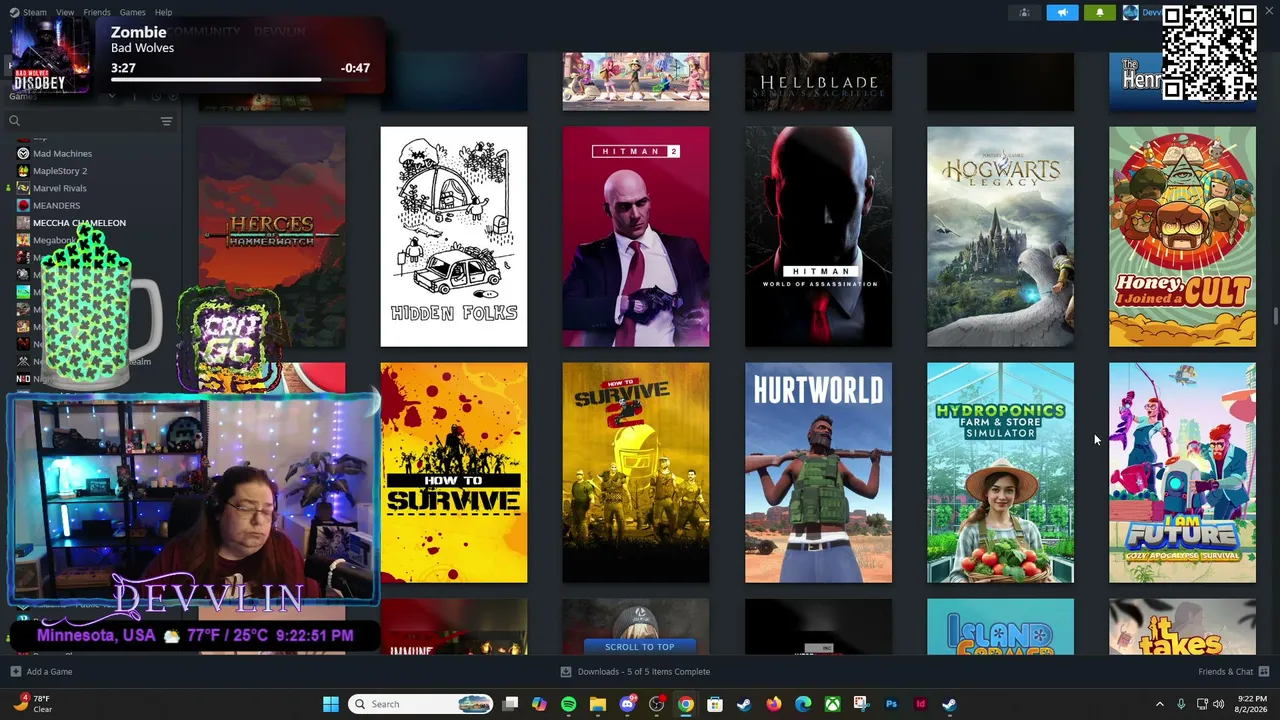
Task: Open the taskbar volume control
Action: click(1219, 704)
